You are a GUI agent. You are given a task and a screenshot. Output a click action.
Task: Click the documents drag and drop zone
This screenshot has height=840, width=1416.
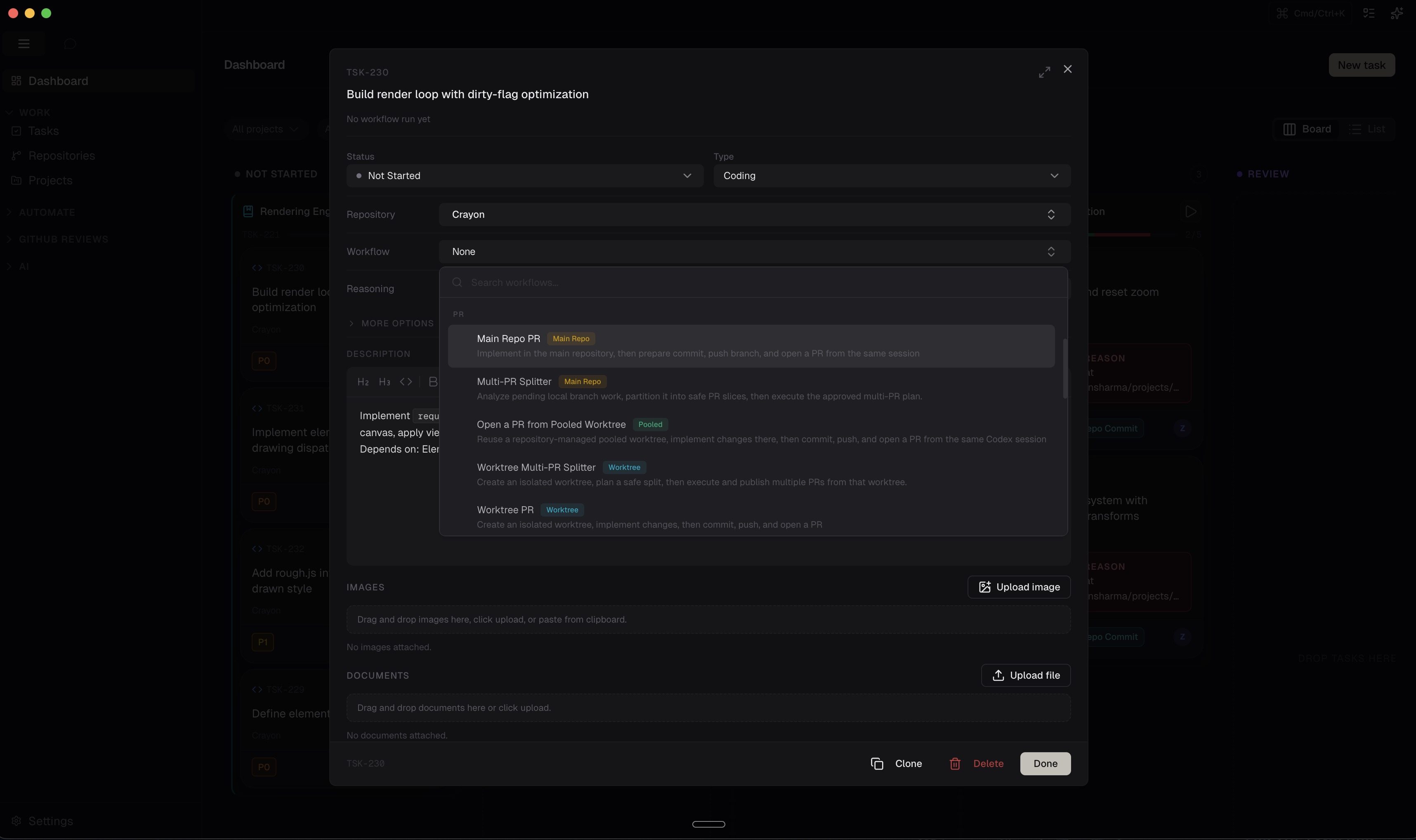coord(708,708)
